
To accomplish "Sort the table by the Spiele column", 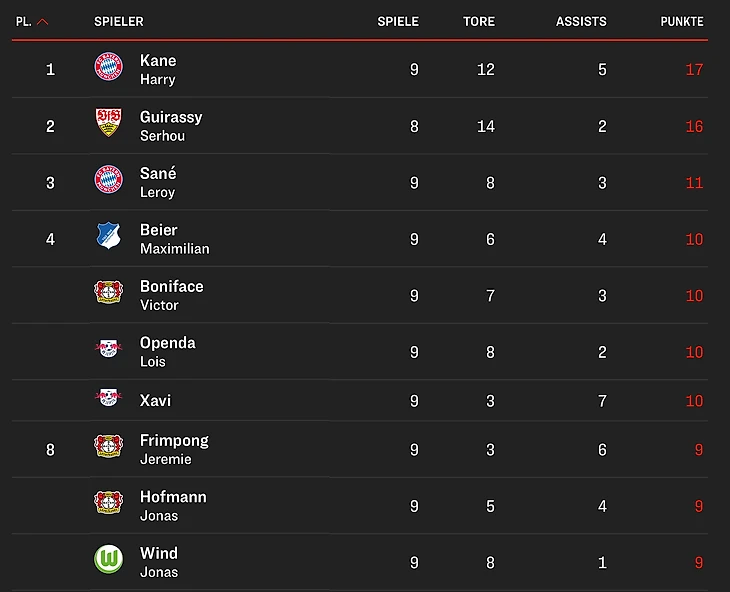I will [398, 22].
